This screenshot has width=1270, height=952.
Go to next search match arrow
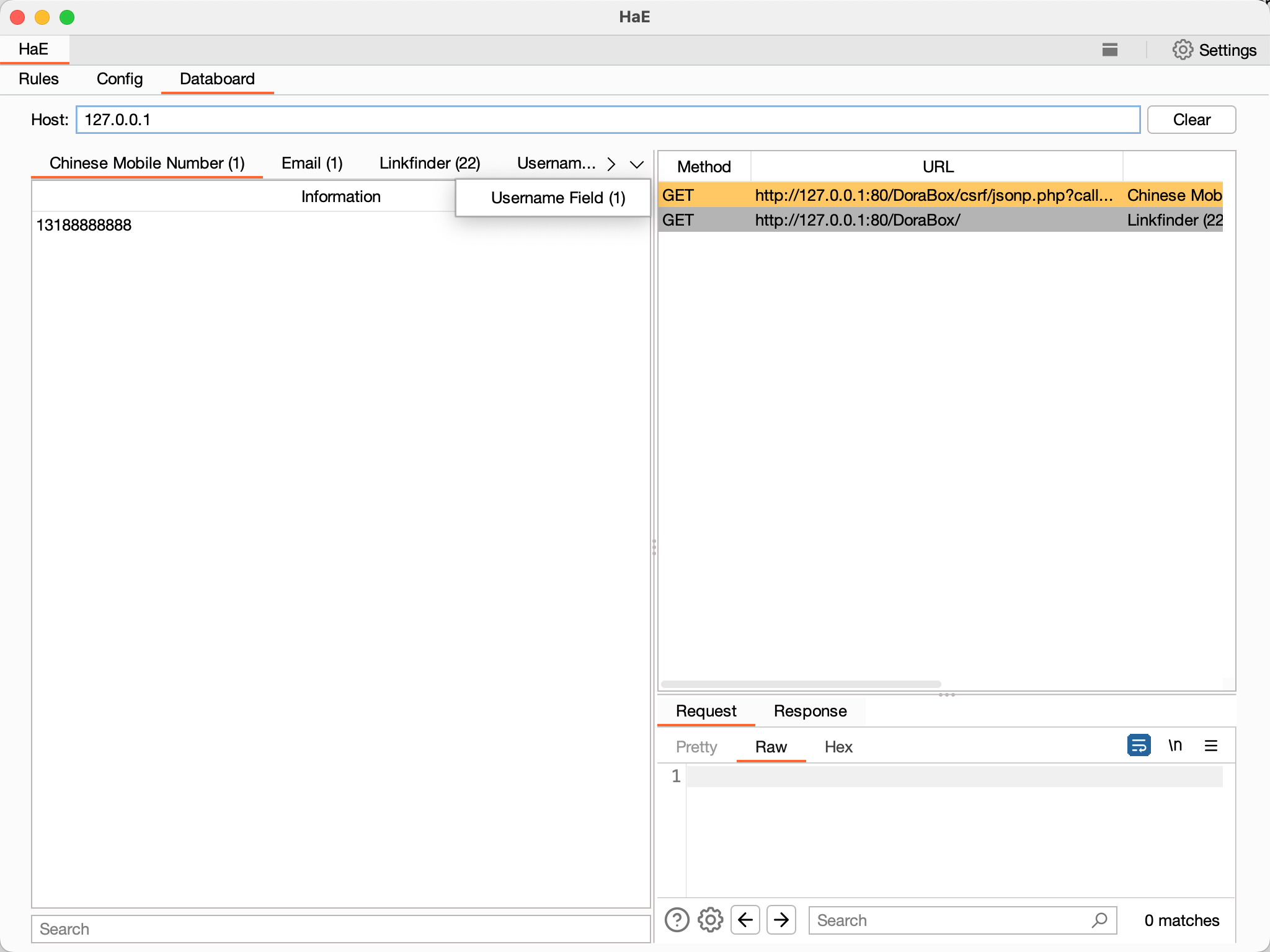pos(781,920)
